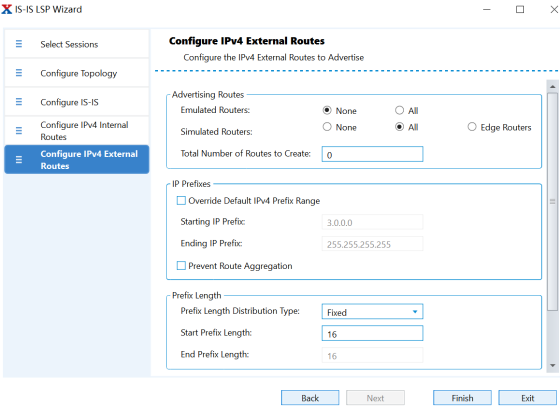Image resolution: width=560 pixels, height=408 pixels.
Task: Click the Finish button
Action: pos(462,398)
